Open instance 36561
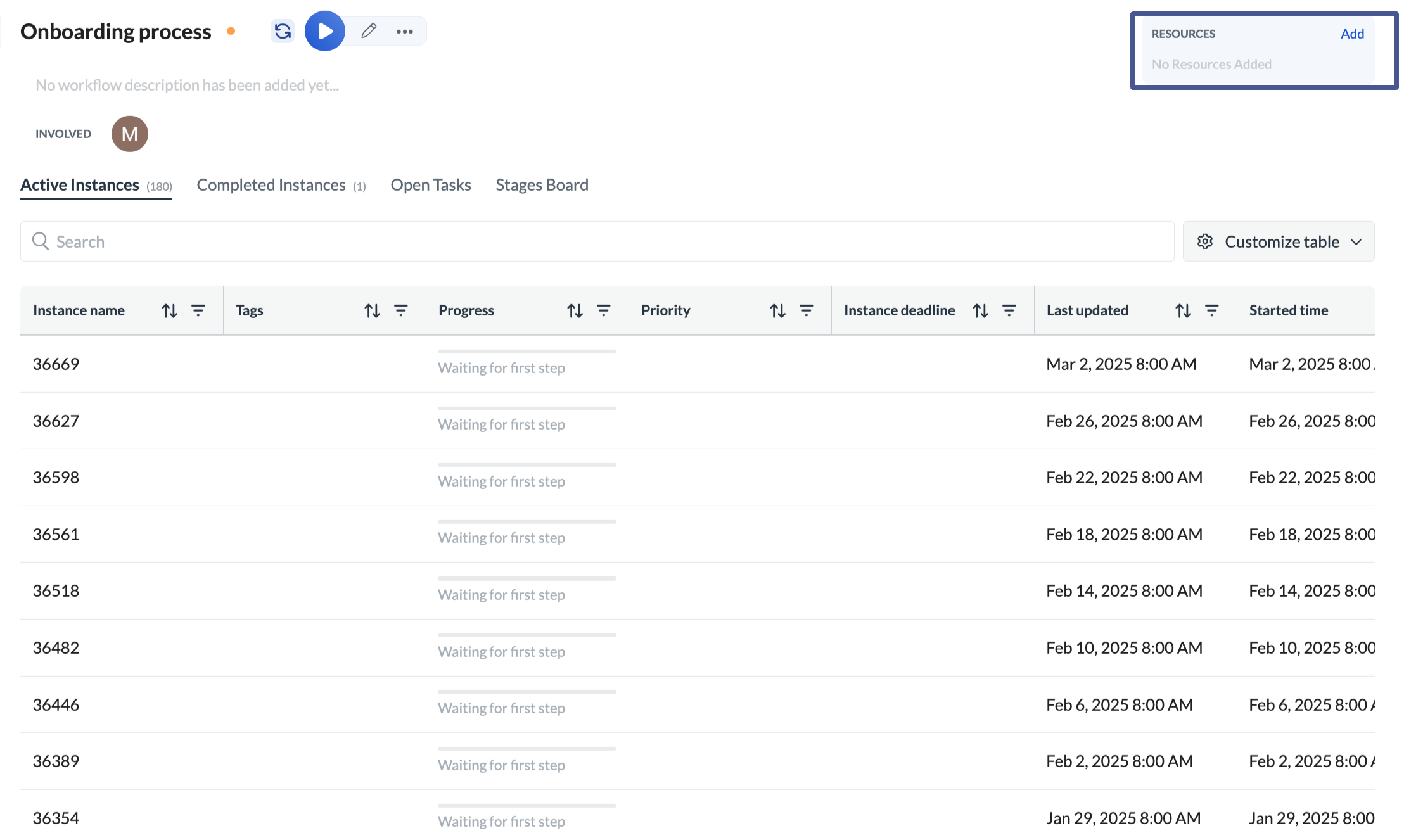1404x840 pixels. [x=56, y=534]
